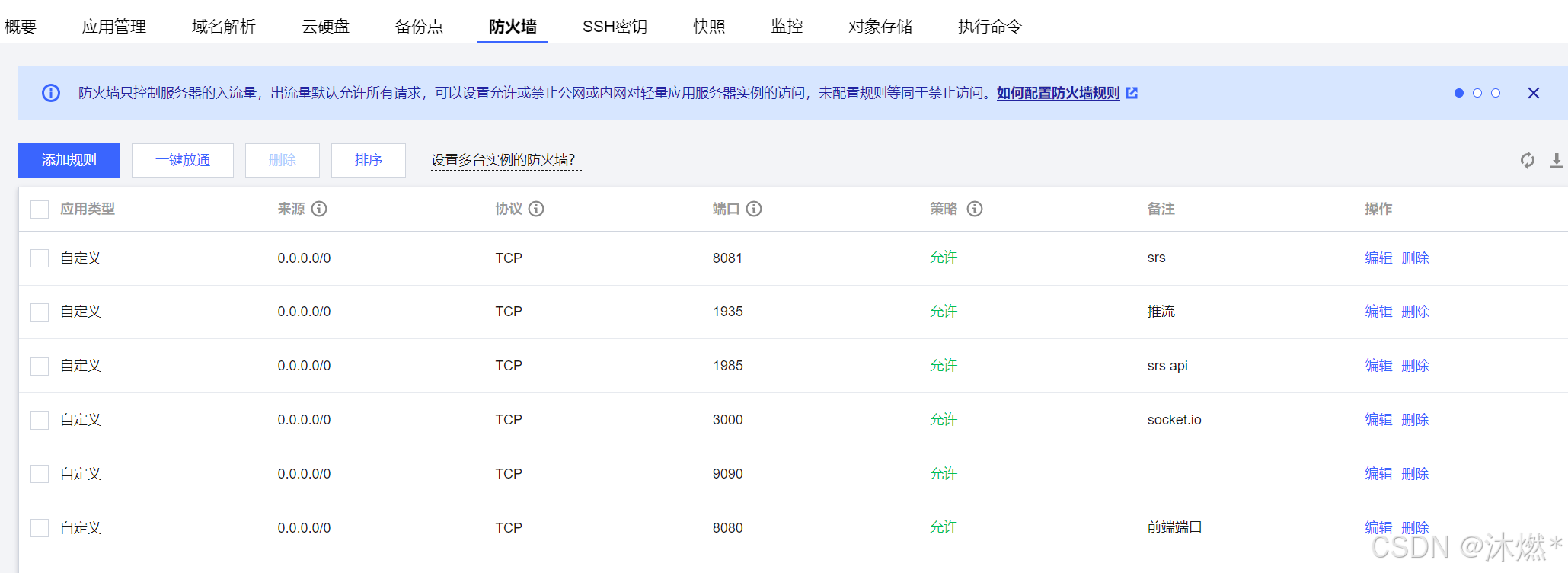The width and height of the screenshot is (1568, 573).
Task: Edit the port 1985 srs api rule
Action: 1378,366
